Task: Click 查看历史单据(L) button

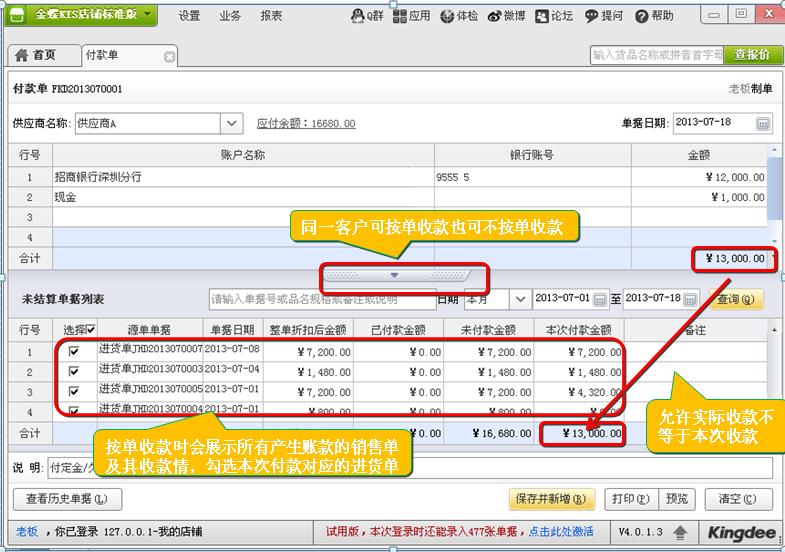Action: (67, 499)
